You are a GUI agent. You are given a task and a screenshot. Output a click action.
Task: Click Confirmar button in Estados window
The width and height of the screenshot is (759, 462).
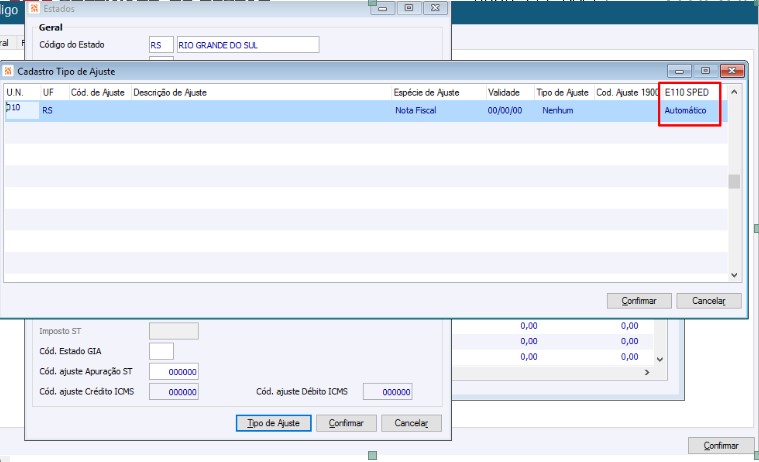click(346, 423)
